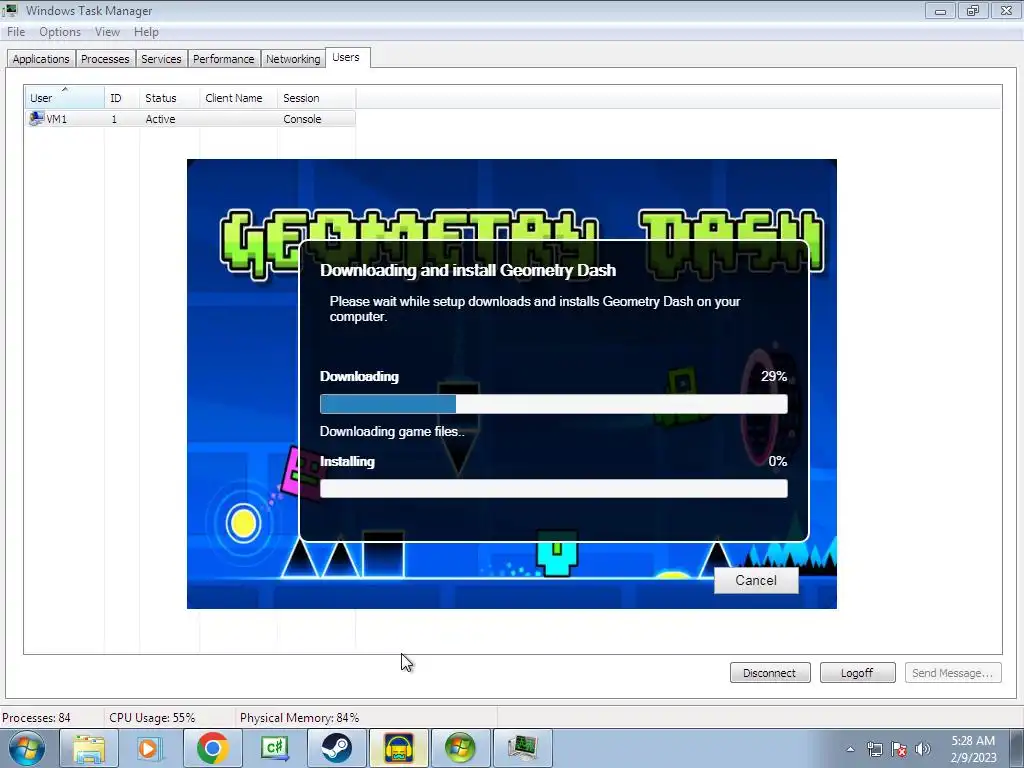Viewport: 1024px width, 768px height.
Task: Open the Options menu
Action: point(59,32)
